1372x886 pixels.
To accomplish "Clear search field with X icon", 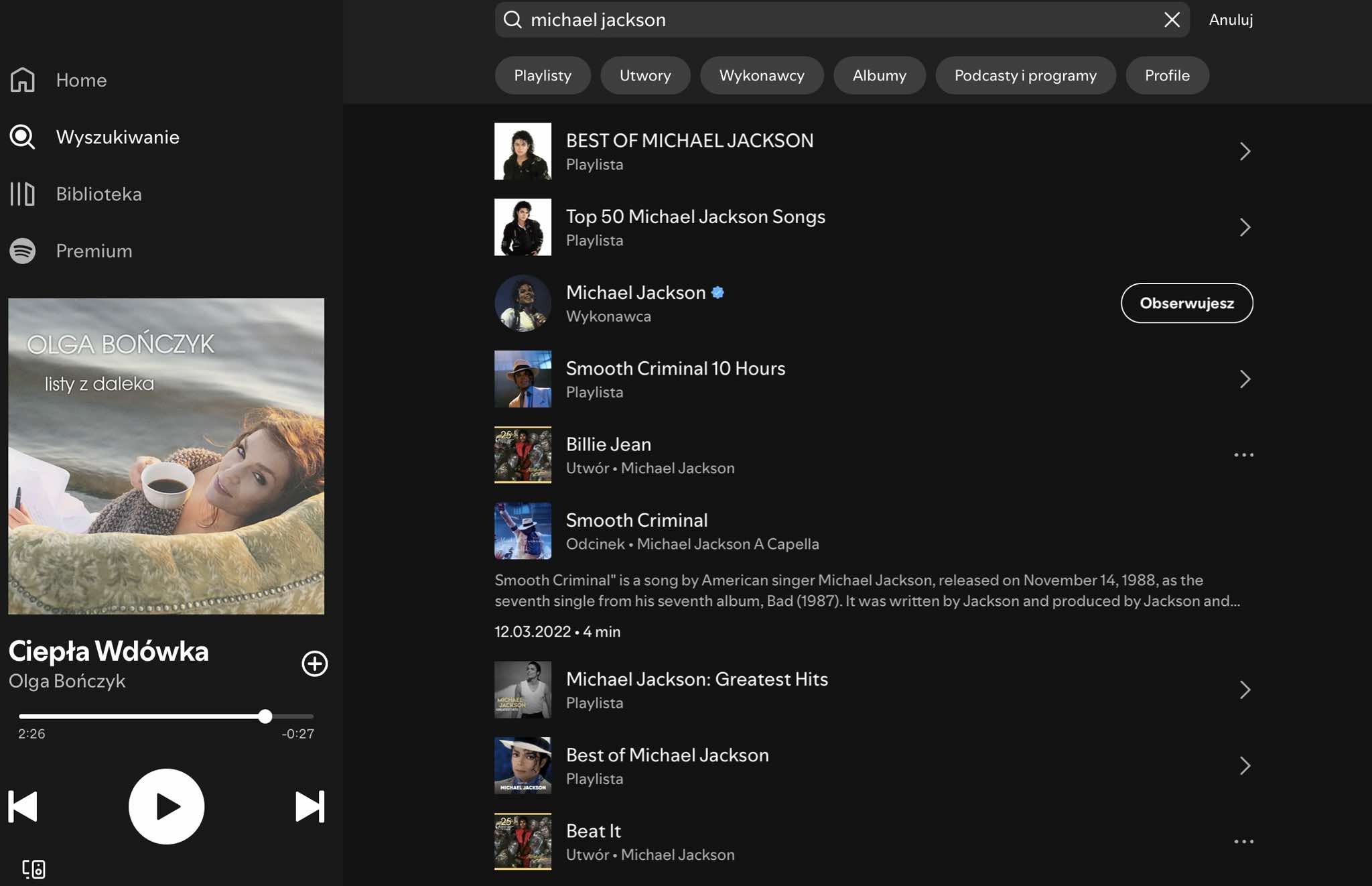I will (x=1172, y=19).
